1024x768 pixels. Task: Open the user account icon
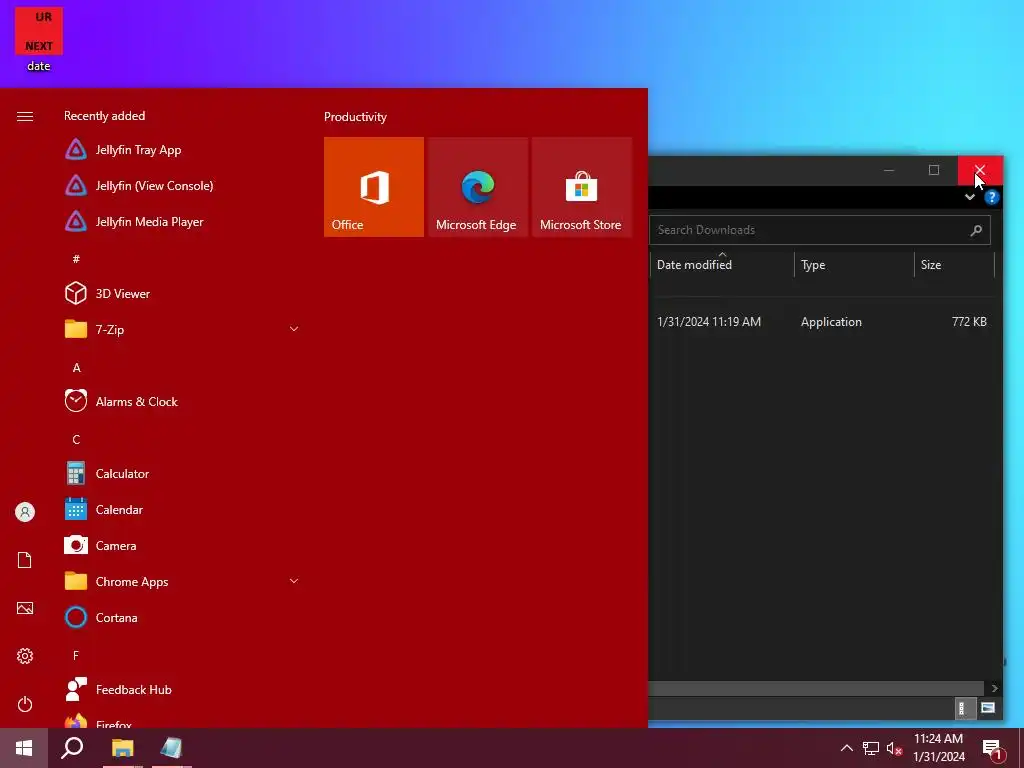[25, 512]
